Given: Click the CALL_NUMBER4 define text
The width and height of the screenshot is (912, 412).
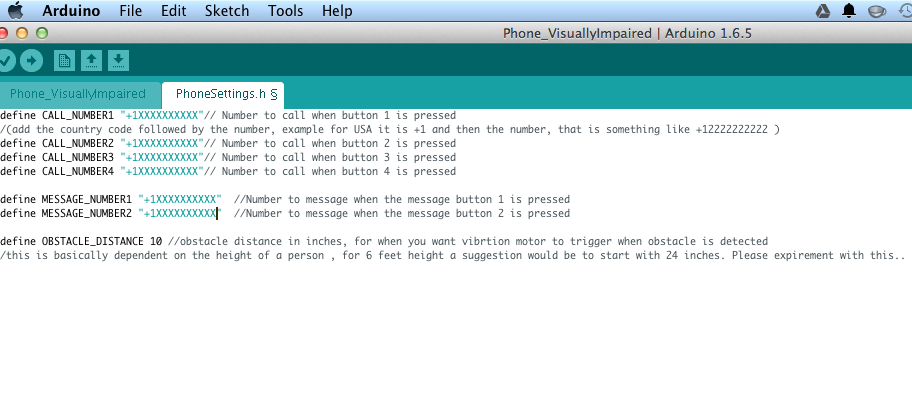Looking at the screenshot, I should (x=57, y=171).
